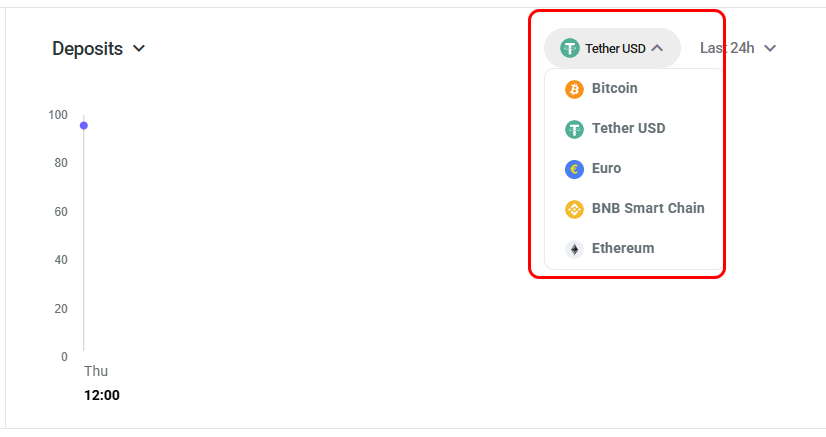The height and width of the screenshot is (437, 826).
Task: Click the purple data point on the chart
Action: pos(84,125)
